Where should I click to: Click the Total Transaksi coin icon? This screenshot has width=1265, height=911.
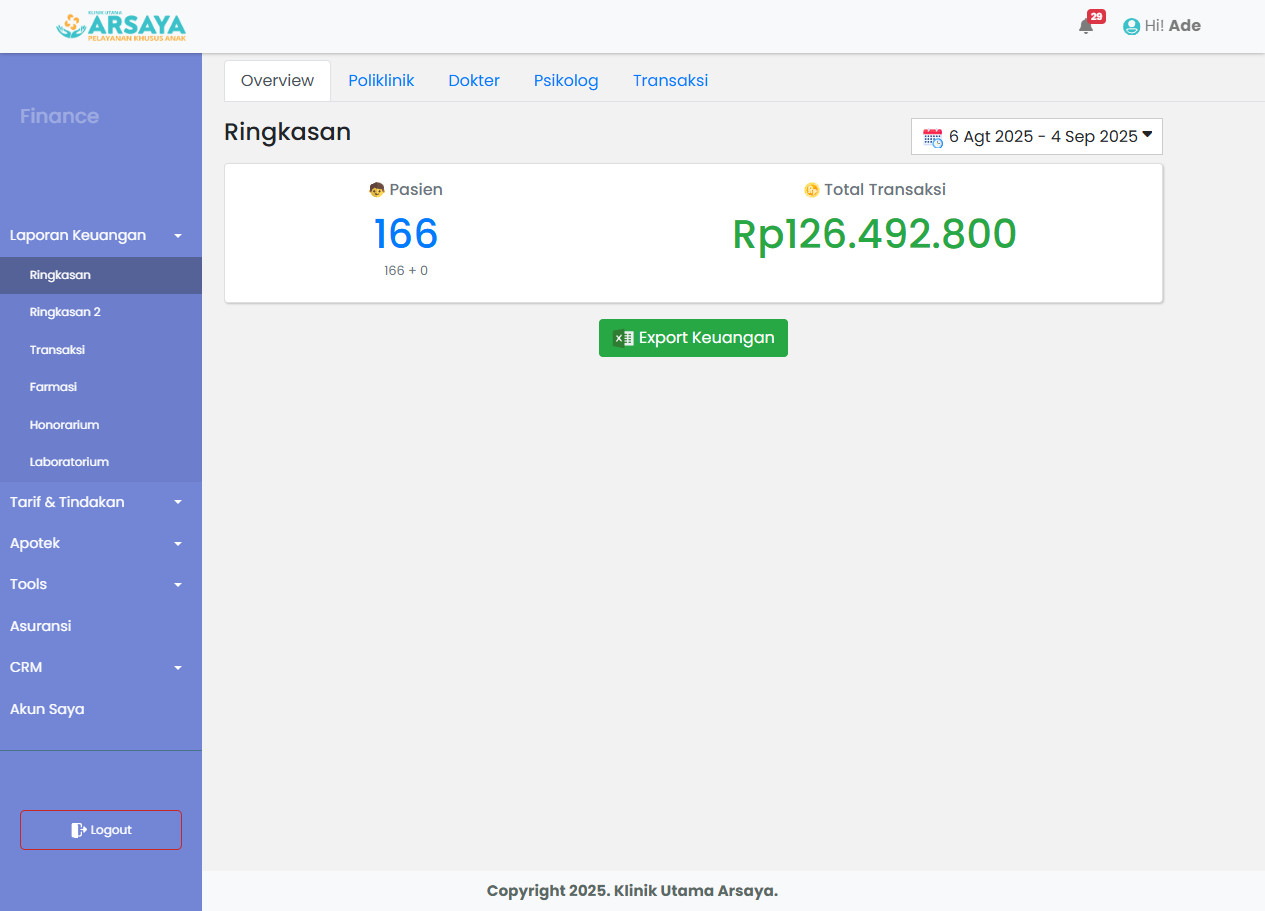(811, 190)
